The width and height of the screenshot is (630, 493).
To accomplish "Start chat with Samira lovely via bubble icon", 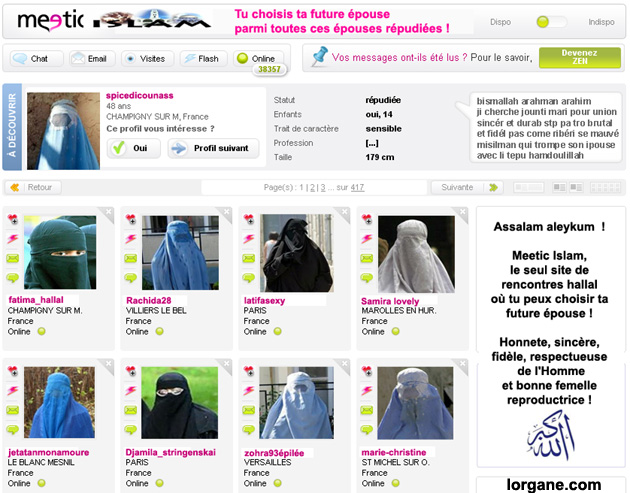I will pos(366,278).
